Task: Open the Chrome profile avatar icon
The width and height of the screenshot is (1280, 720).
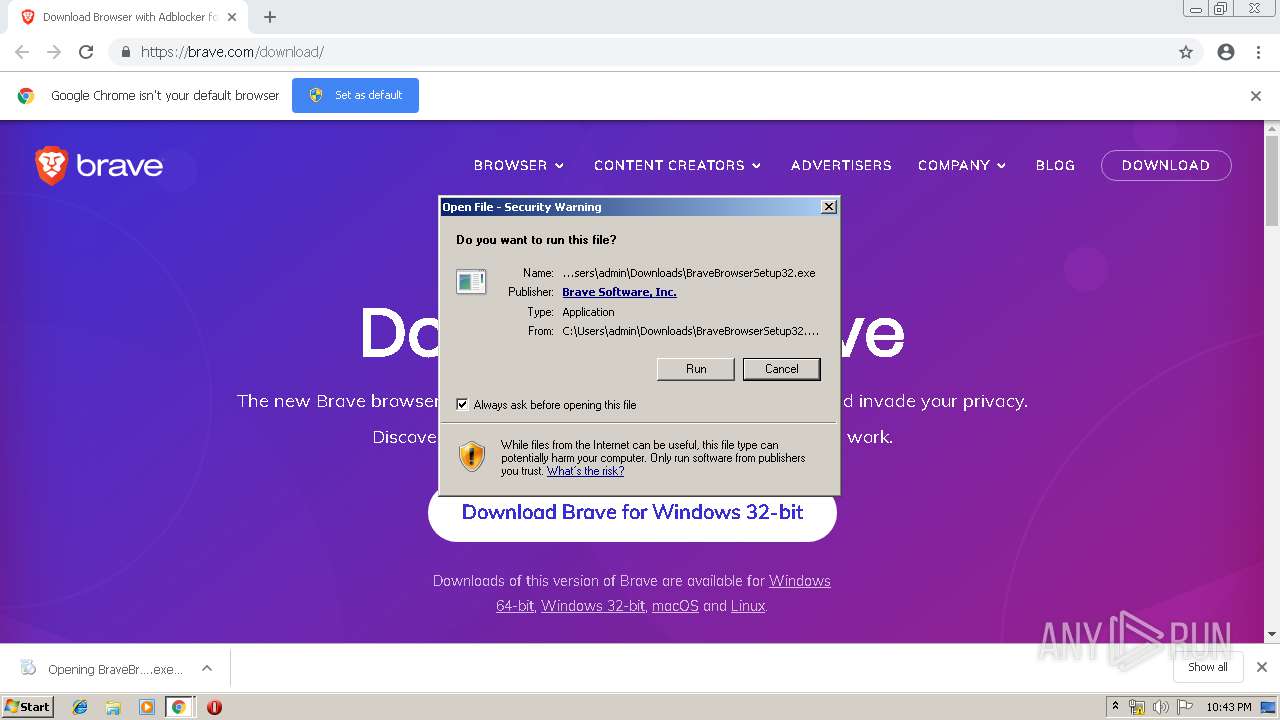Action: tap(1226, 52)
